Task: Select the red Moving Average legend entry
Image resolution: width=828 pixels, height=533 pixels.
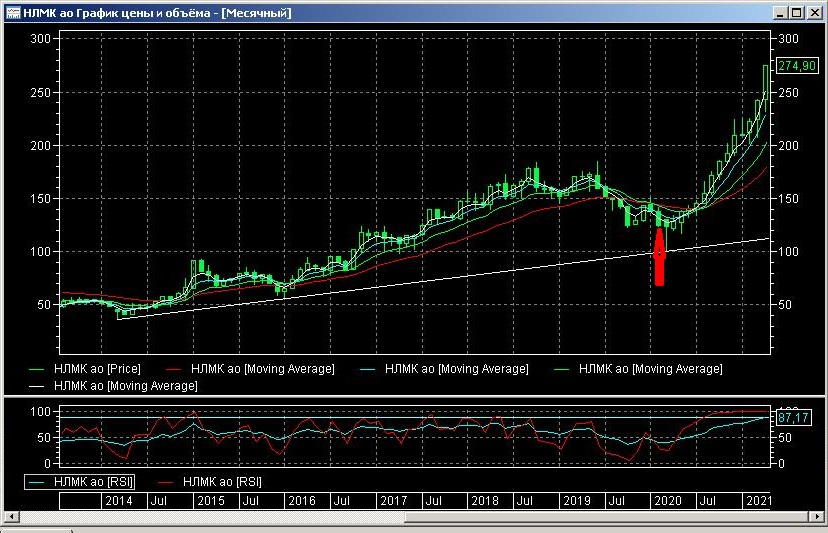Action: click(x=250, y=369)
